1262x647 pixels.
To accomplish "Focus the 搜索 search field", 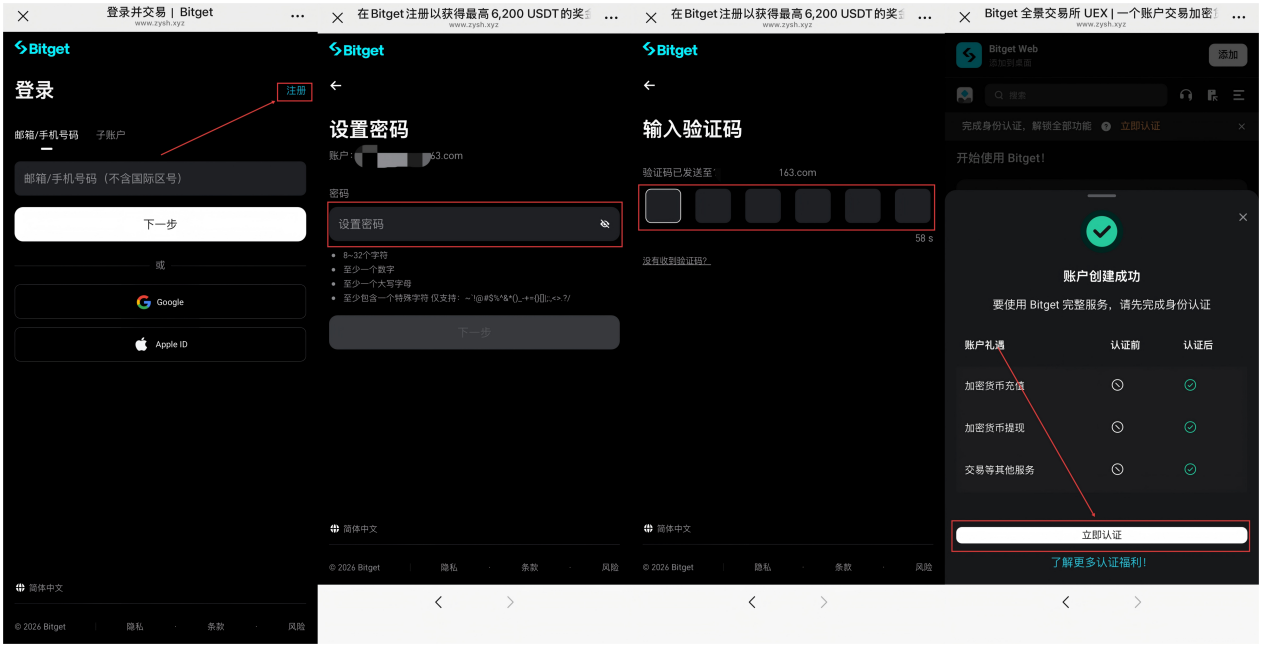I will tap(1076, 95).
